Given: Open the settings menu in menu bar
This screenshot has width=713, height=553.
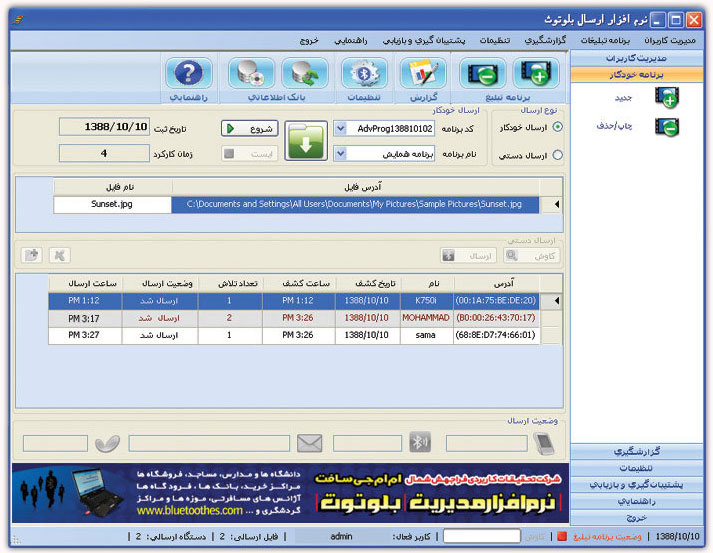Looking at the screenshot, I should (x=495, y=40).
